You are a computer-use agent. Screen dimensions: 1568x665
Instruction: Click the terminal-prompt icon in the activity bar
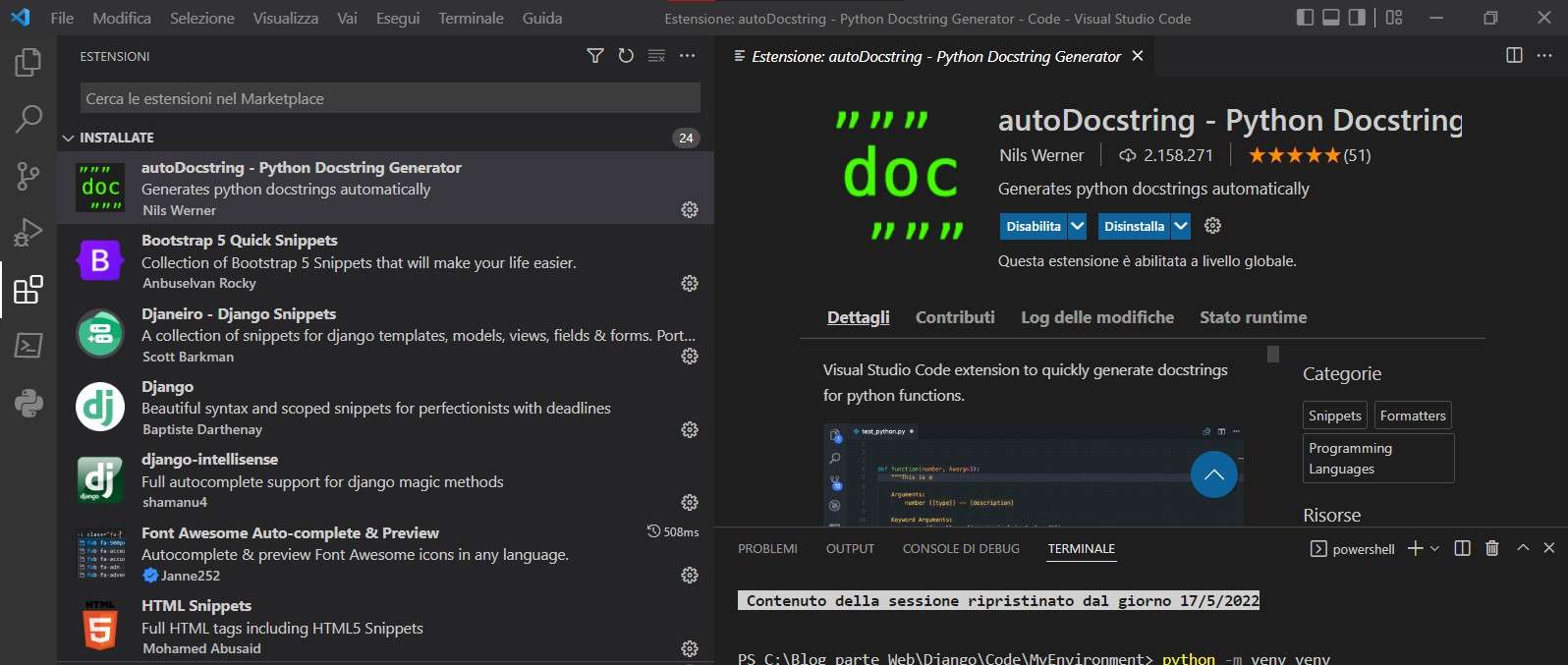tap(28, 346)
